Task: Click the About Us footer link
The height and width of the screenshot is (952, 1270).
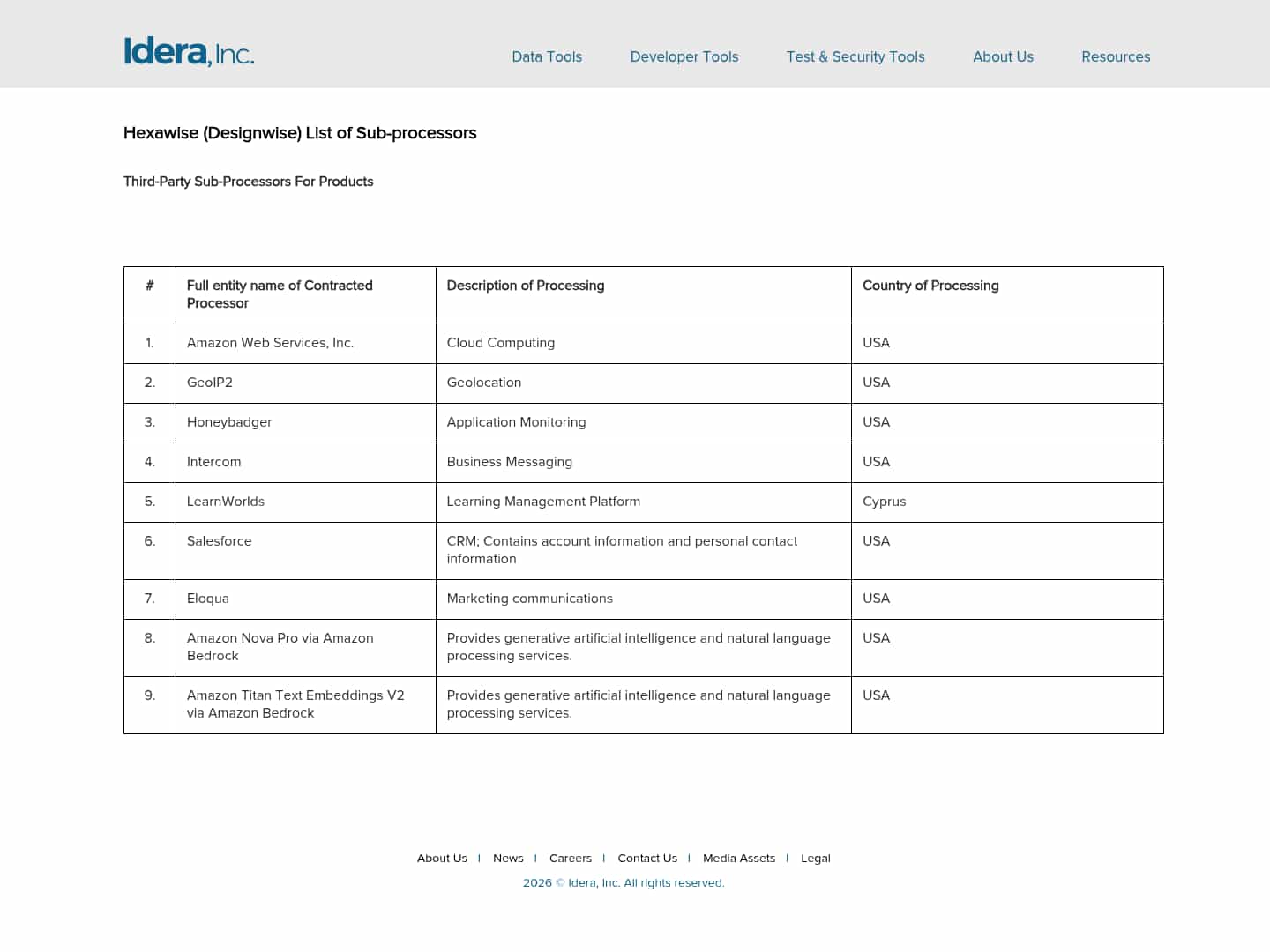Action: point(442,858)
